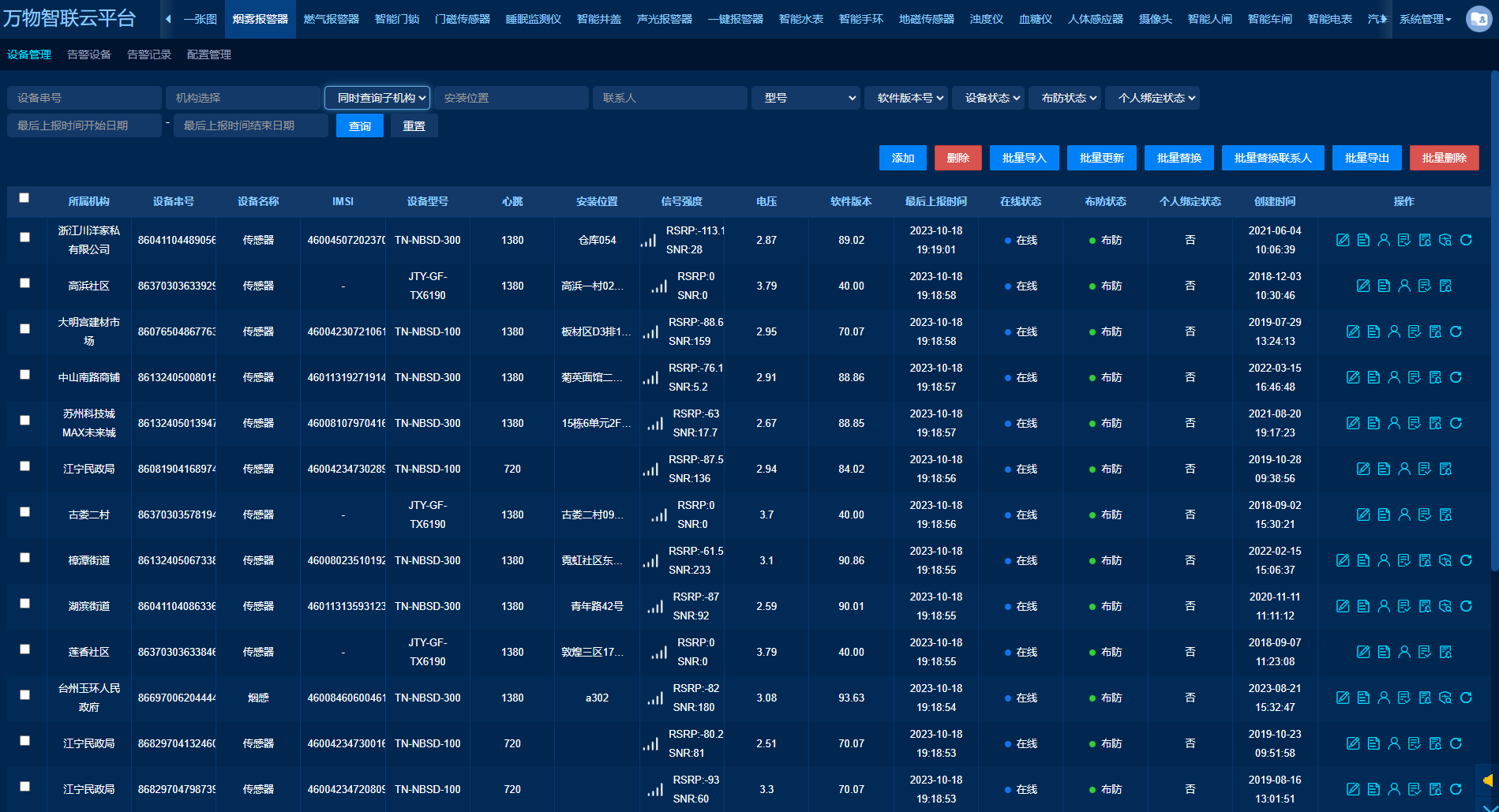
Task: Check the 苏州科技城MAX未来城 row checkbox
Action: pyautogui.click(x=24, y=420)
